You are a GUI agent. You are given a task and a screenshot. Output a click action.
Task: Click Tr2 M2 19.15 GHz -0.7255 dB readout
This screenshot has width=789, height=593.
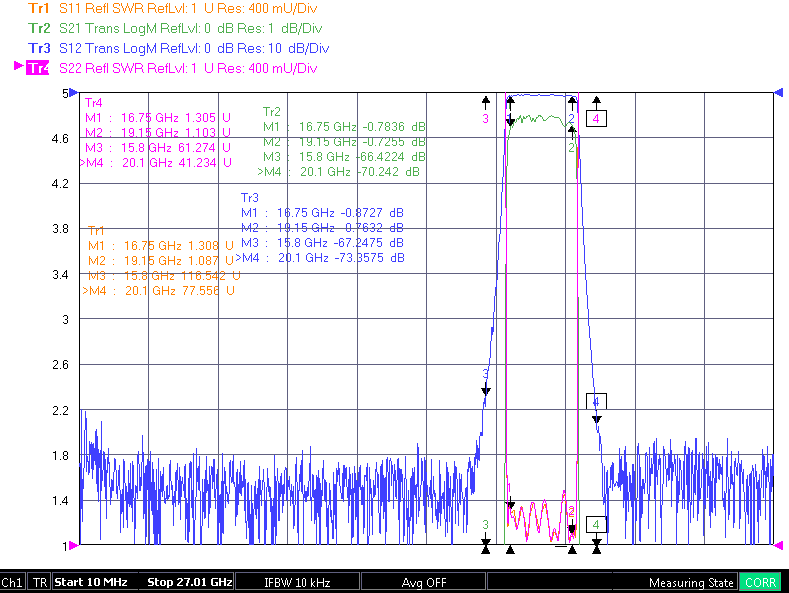(344, 142)
